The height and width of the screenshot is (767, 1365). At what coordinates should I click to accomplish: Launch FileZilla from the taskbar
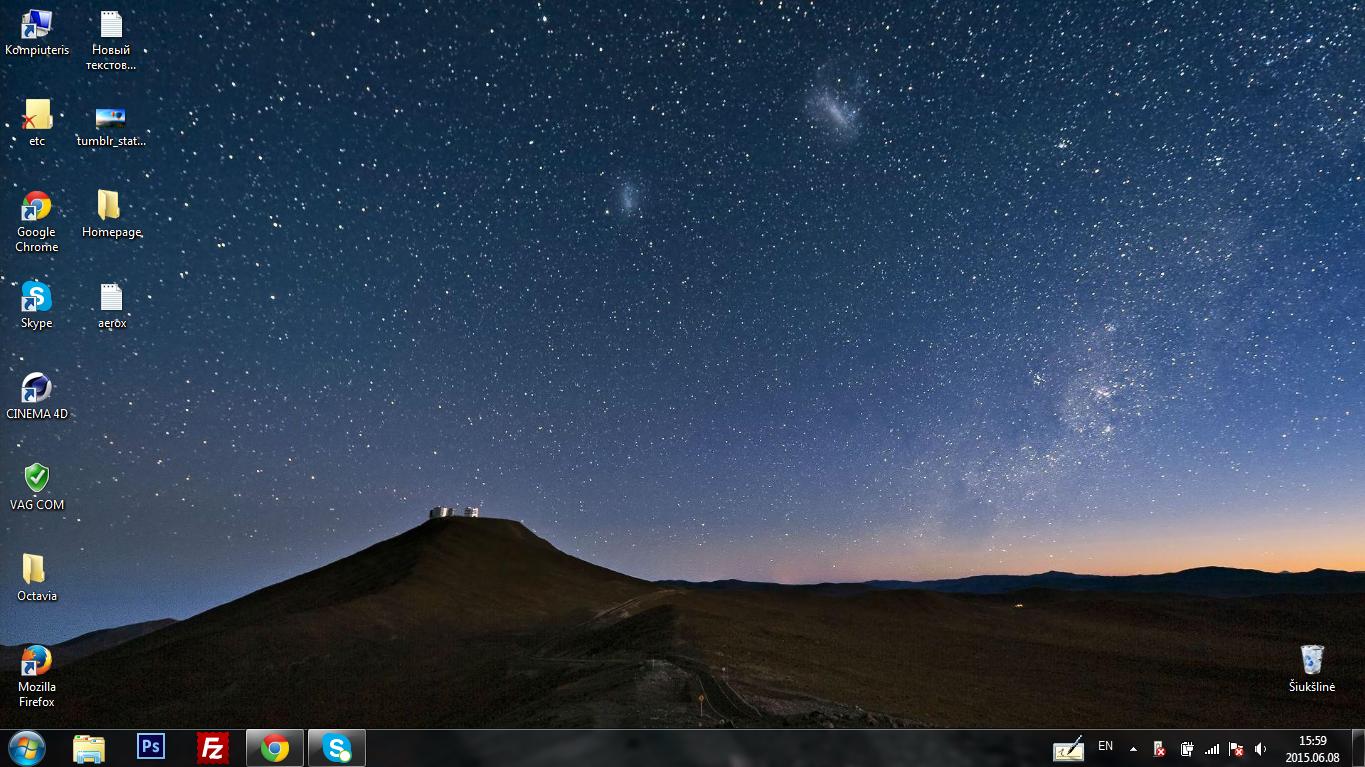[x=213, y=748]
